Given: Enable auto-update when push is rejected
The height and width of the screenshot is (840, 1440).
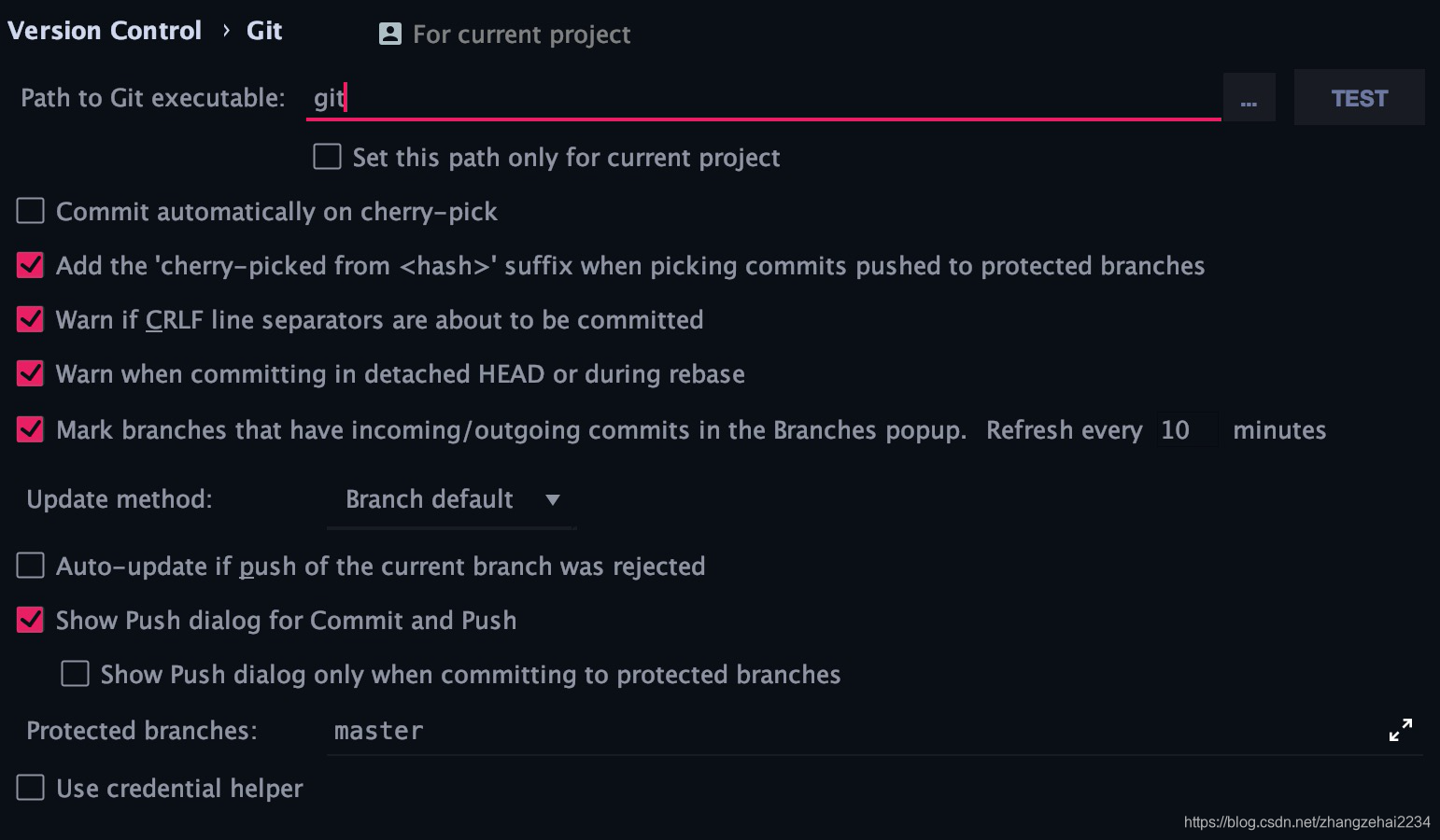Looking at the screenshot, I should 30,566.
